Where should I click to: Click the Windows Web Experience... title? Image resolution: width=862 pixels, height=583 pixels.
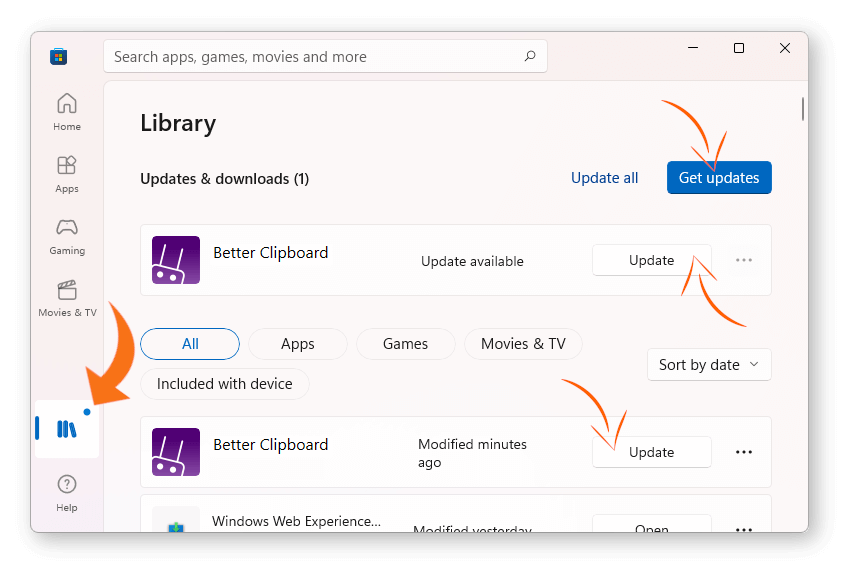[296, 521]
